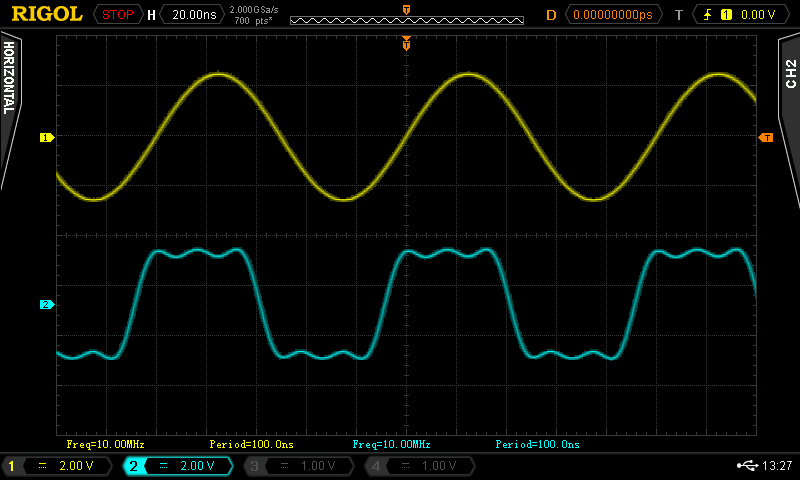800x480 pixels.
Task: Click the orange trigger level T marker
Action: click(x=766, y=138)
